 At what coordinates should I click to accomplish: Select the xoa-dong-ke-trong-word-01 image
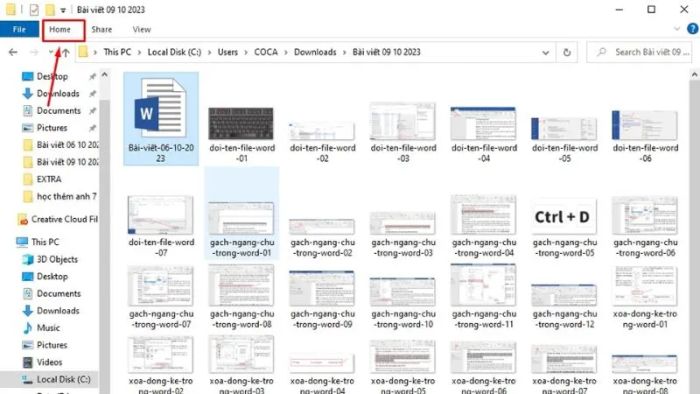pyautogui.click(x=645, y=286)
